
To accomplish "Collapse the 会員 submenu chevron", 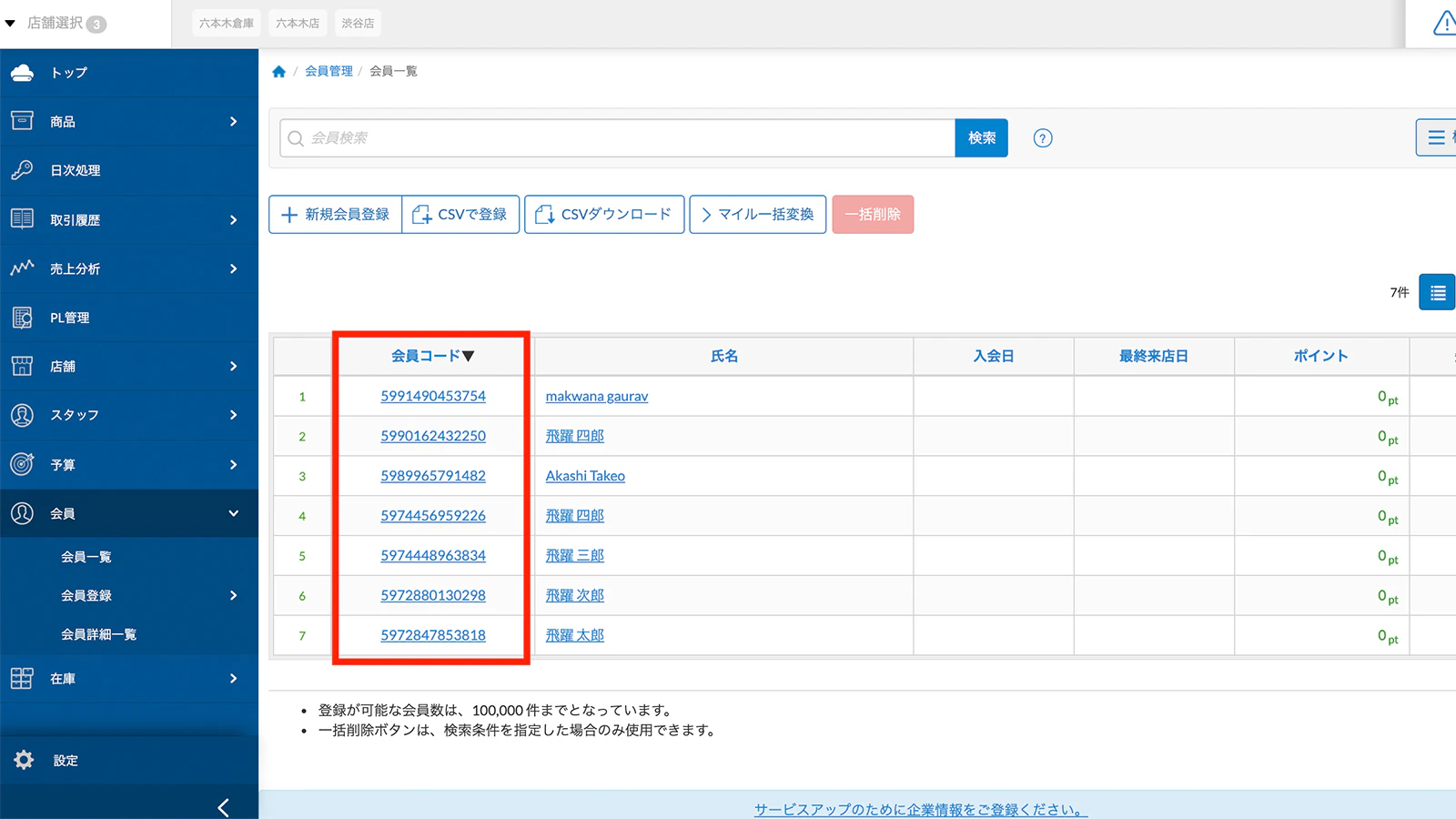I will [234, 513].
